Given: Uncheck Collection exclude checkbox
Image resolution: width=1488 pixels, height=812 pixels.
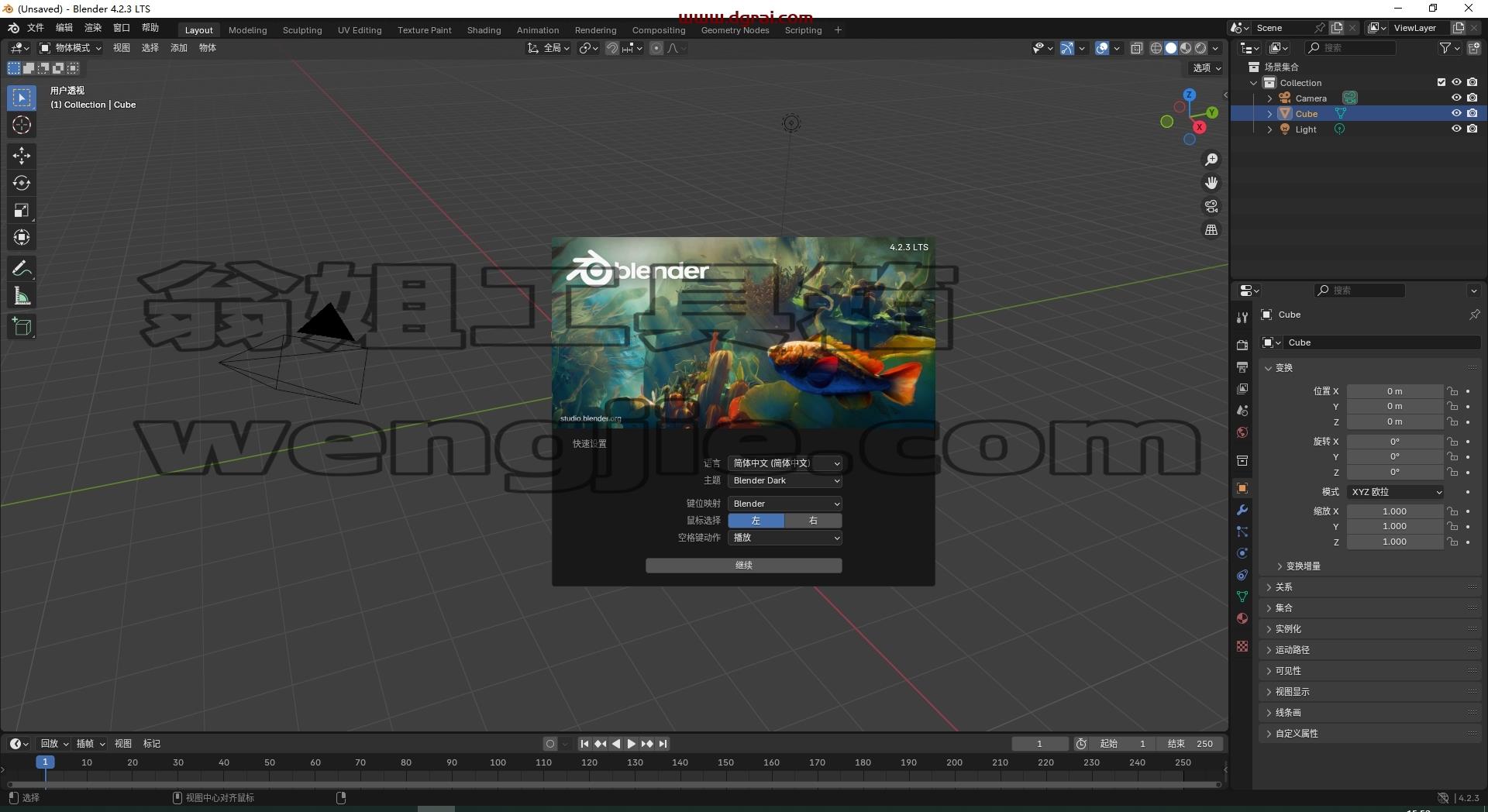Looking at the screenshot, I should [x=1441, y=82].
